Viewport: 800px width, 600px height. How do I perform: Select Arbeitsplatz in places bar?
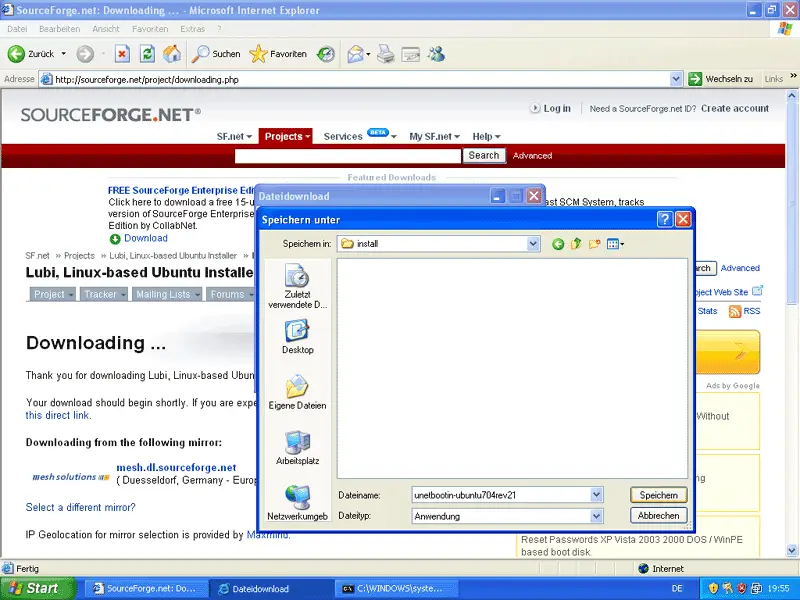[x=297, y=447]
